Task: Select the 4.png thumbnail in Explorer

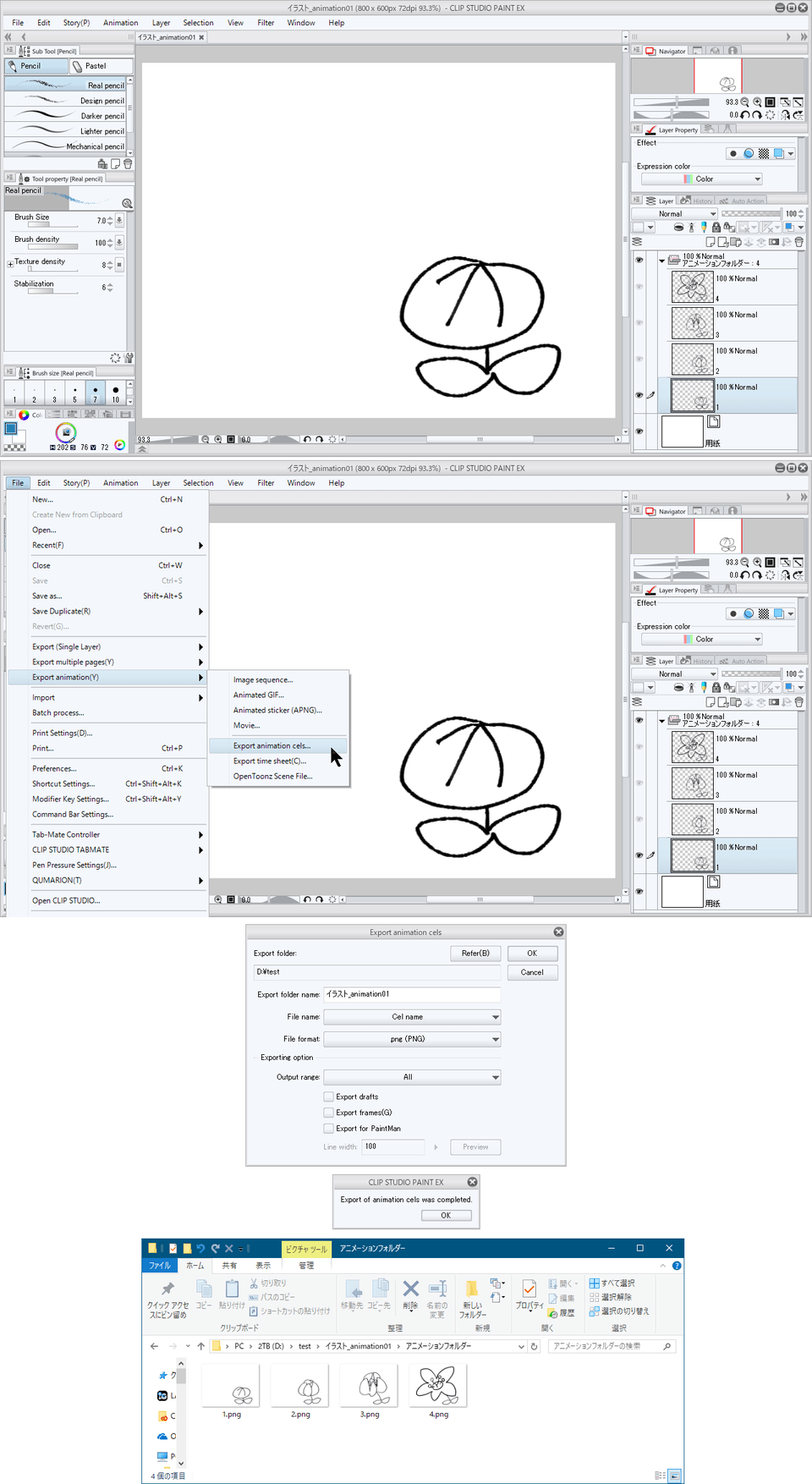Action: [x=438, y=1389]
